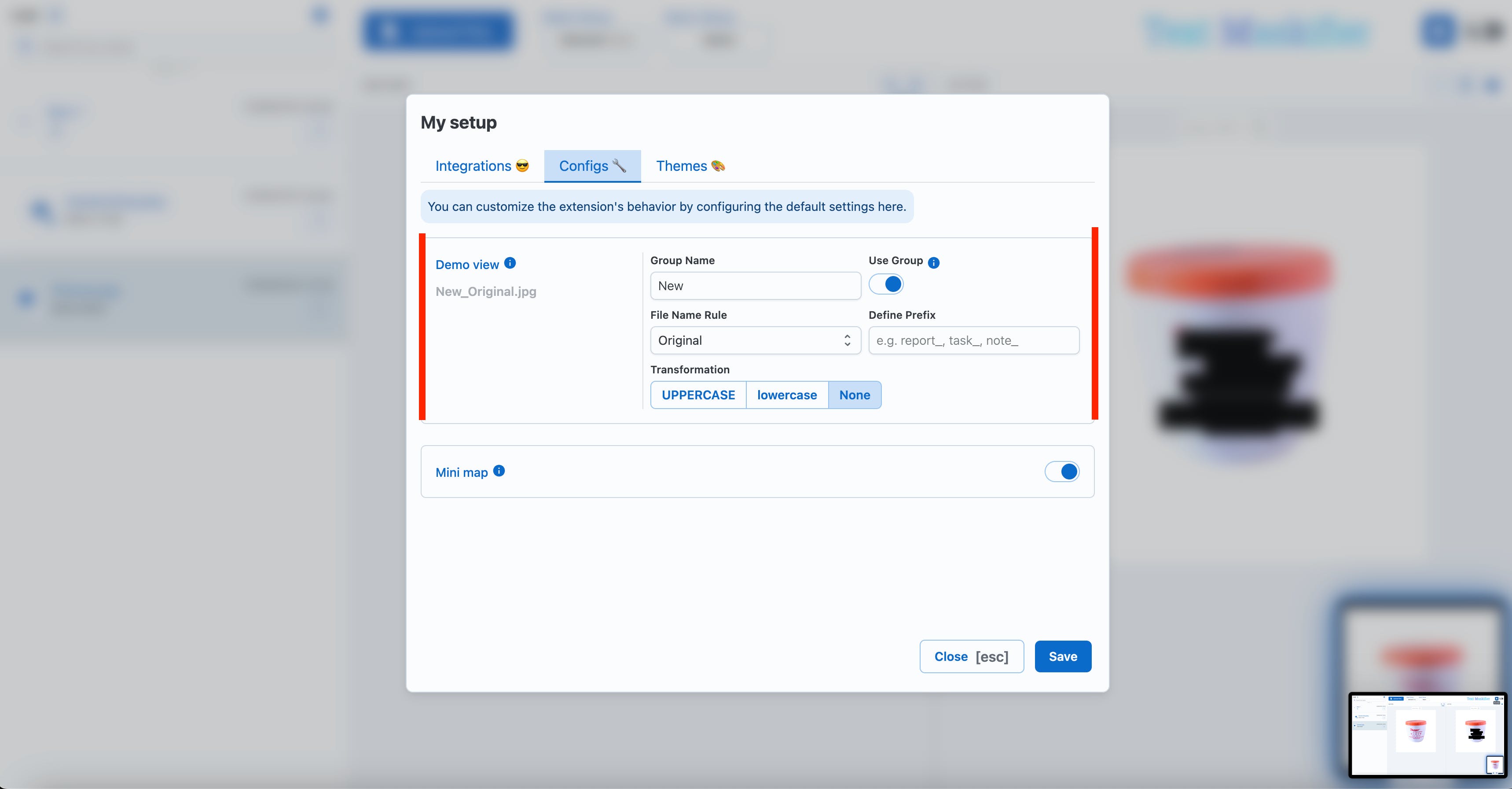1512x789 pixels.
Task: Select the None transformation option
Action: pos(854,395)
